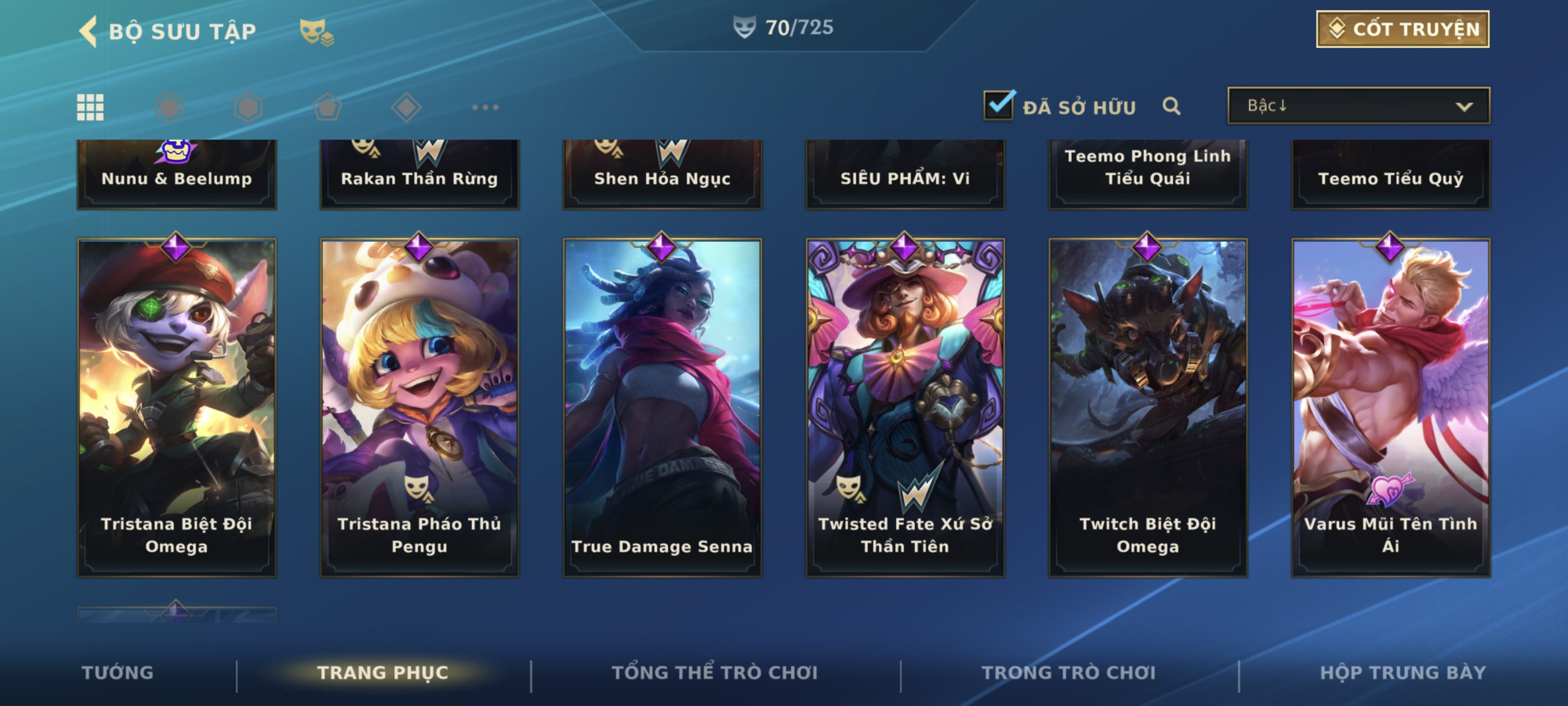
Task: Filter skins by pentagon rarity icon
Action: click(x=328, y=107)
